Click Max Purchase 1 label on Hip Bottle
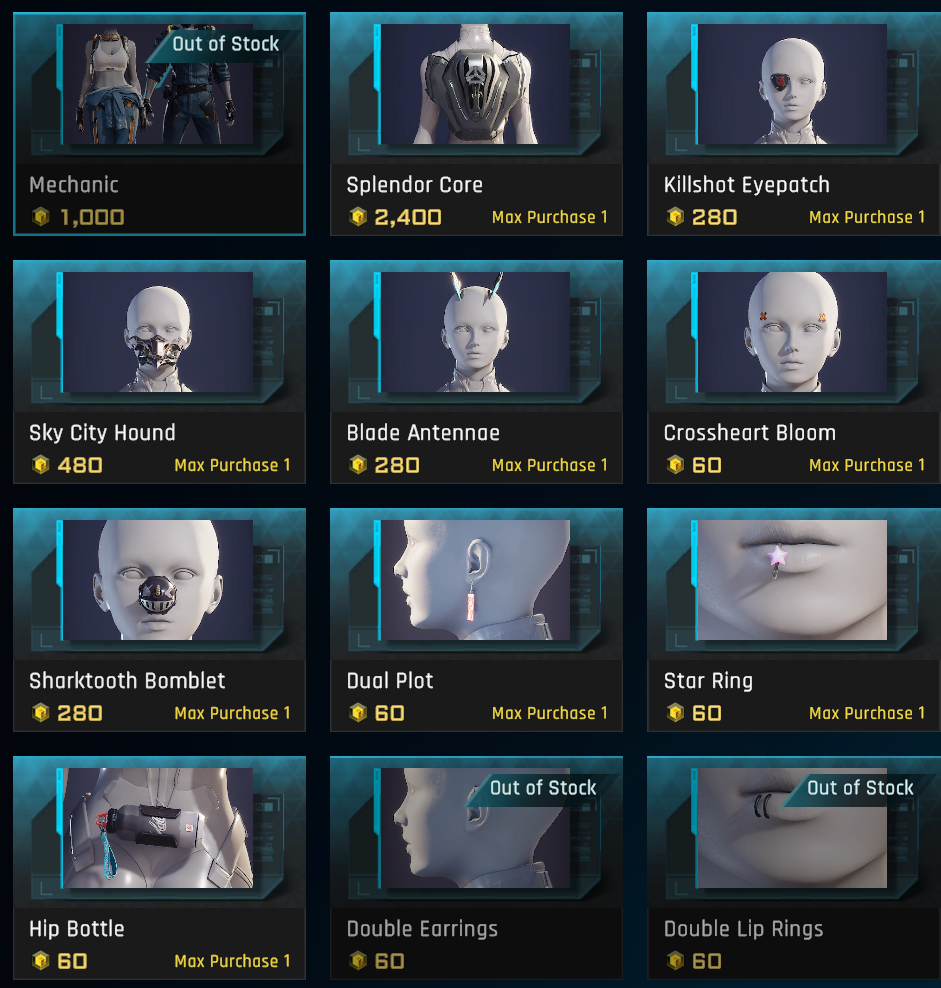The image size is (941, 988). point(233,961)
